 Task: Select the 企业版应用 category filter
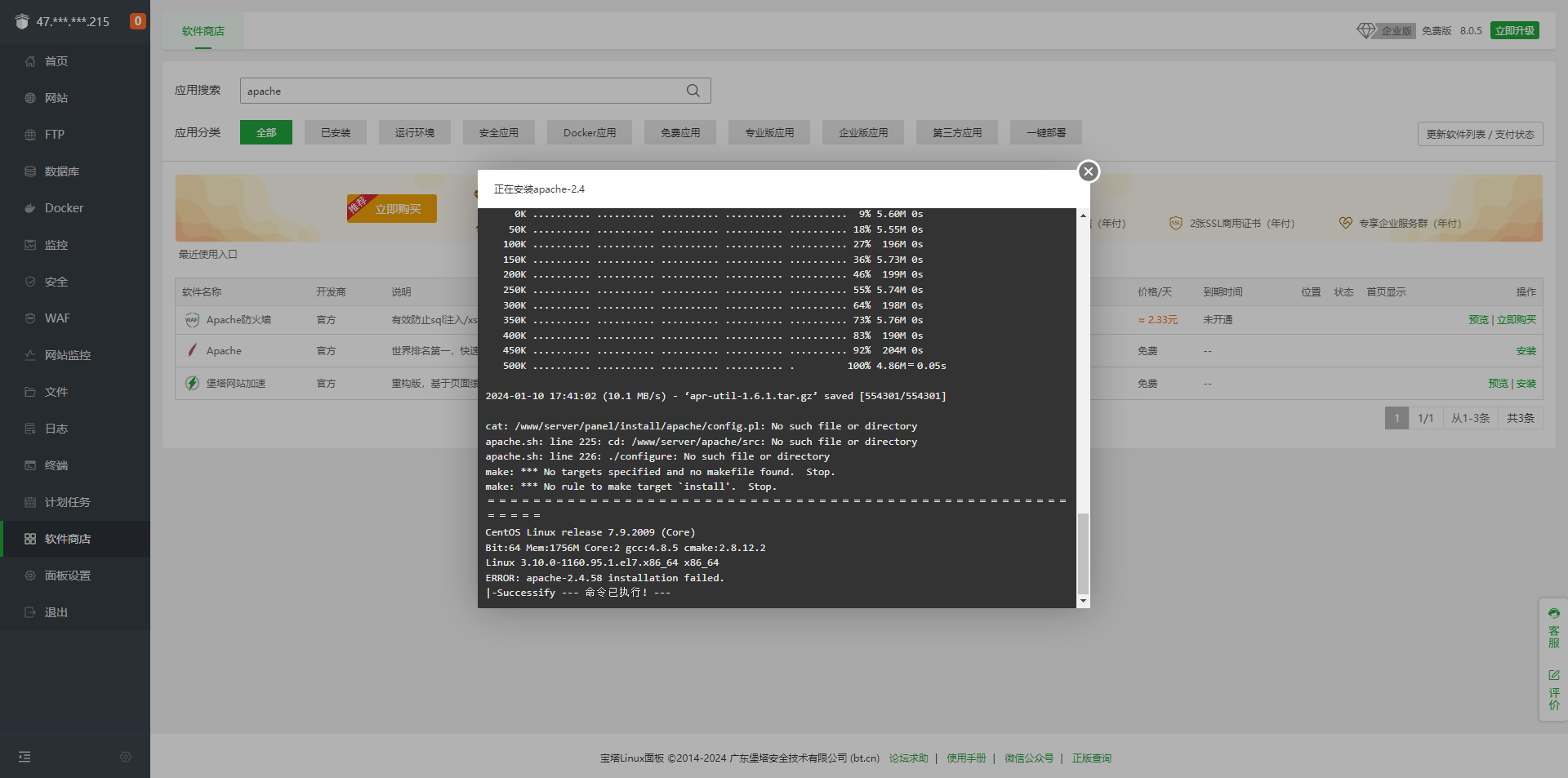(x=863, y=132)
